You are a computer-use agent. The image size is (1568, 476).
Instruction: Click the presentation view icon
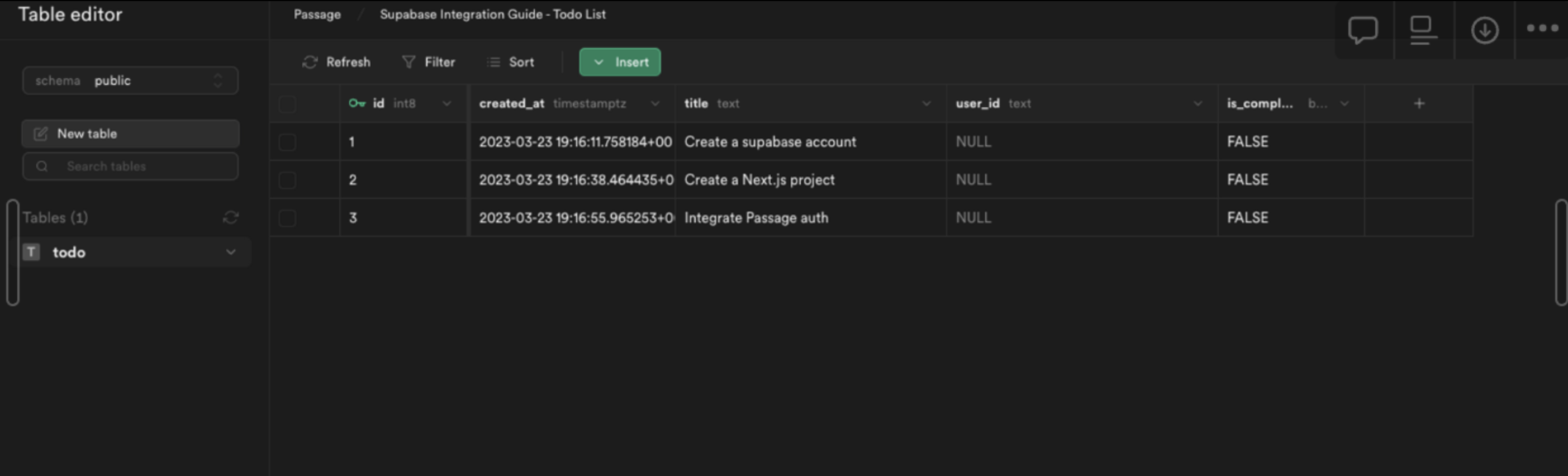pyautogui.click(x=1424, y=30)
